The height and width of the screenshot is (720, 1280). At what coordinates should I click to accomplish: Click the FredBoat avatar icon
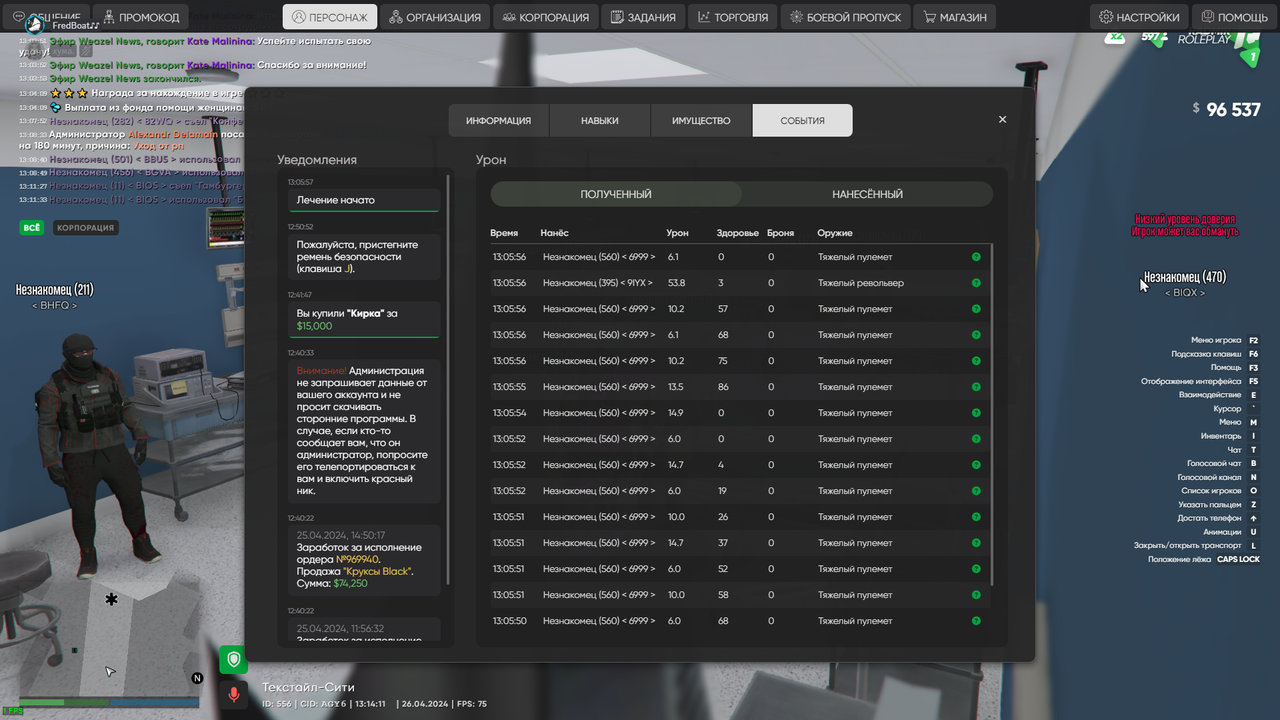pos(33,24)
